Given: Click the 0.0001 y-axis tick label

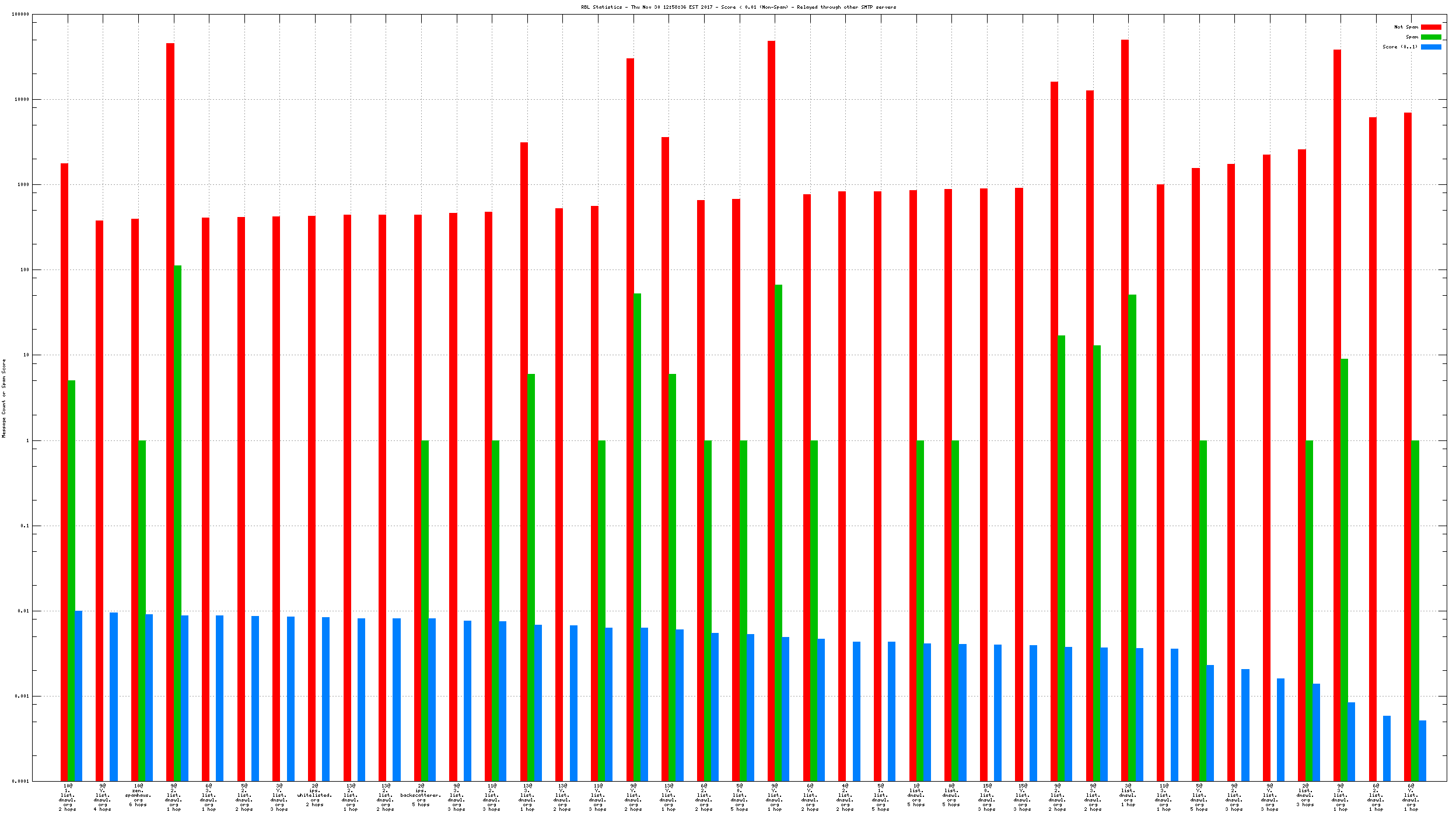Looking at the screenshot, I should coord(20,781).
